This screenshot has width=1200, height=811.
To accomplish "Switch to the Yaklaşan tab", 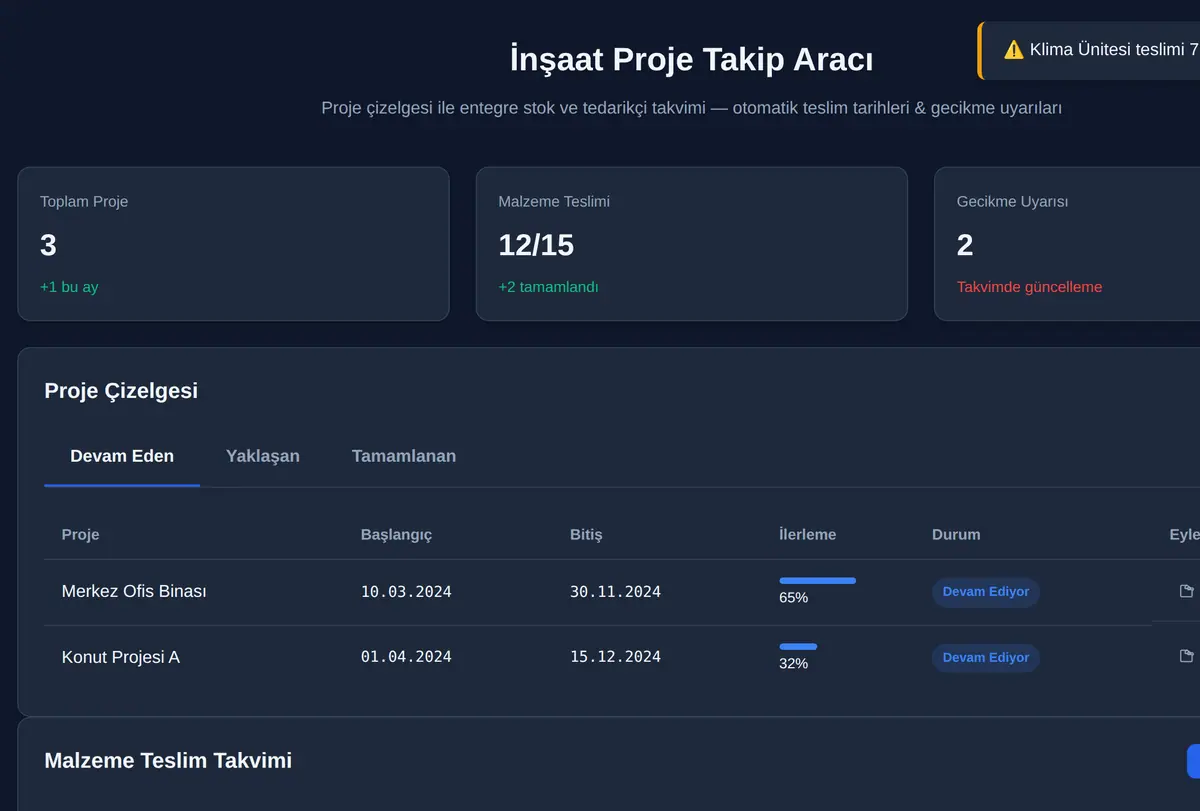I will pyautogui.click(x=263, y=456).
